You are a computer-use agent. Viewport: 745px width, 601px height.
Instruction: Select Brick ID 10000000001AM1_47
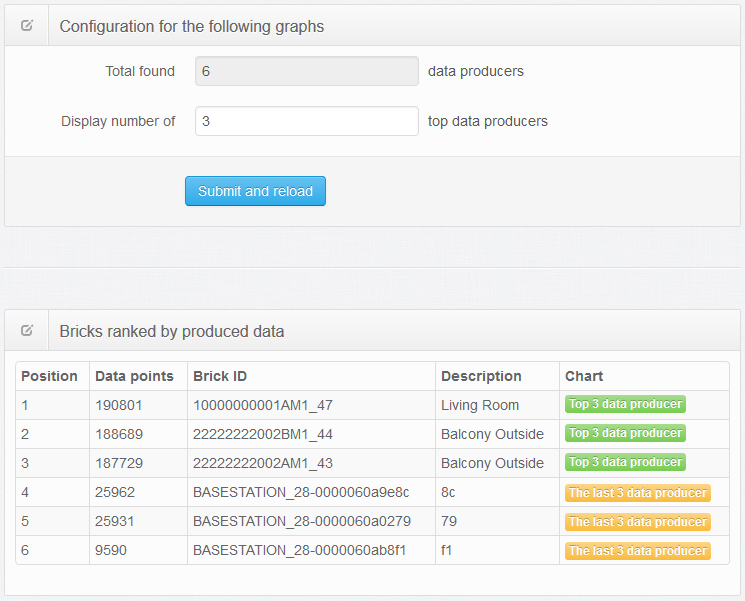tap(263, 405)
